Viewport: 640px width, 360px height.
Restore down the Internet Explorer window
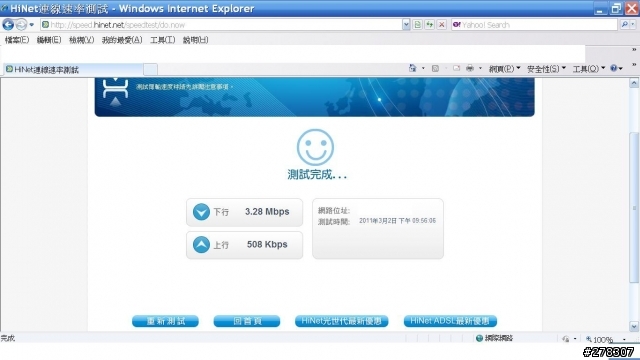[x=616, y=9]
